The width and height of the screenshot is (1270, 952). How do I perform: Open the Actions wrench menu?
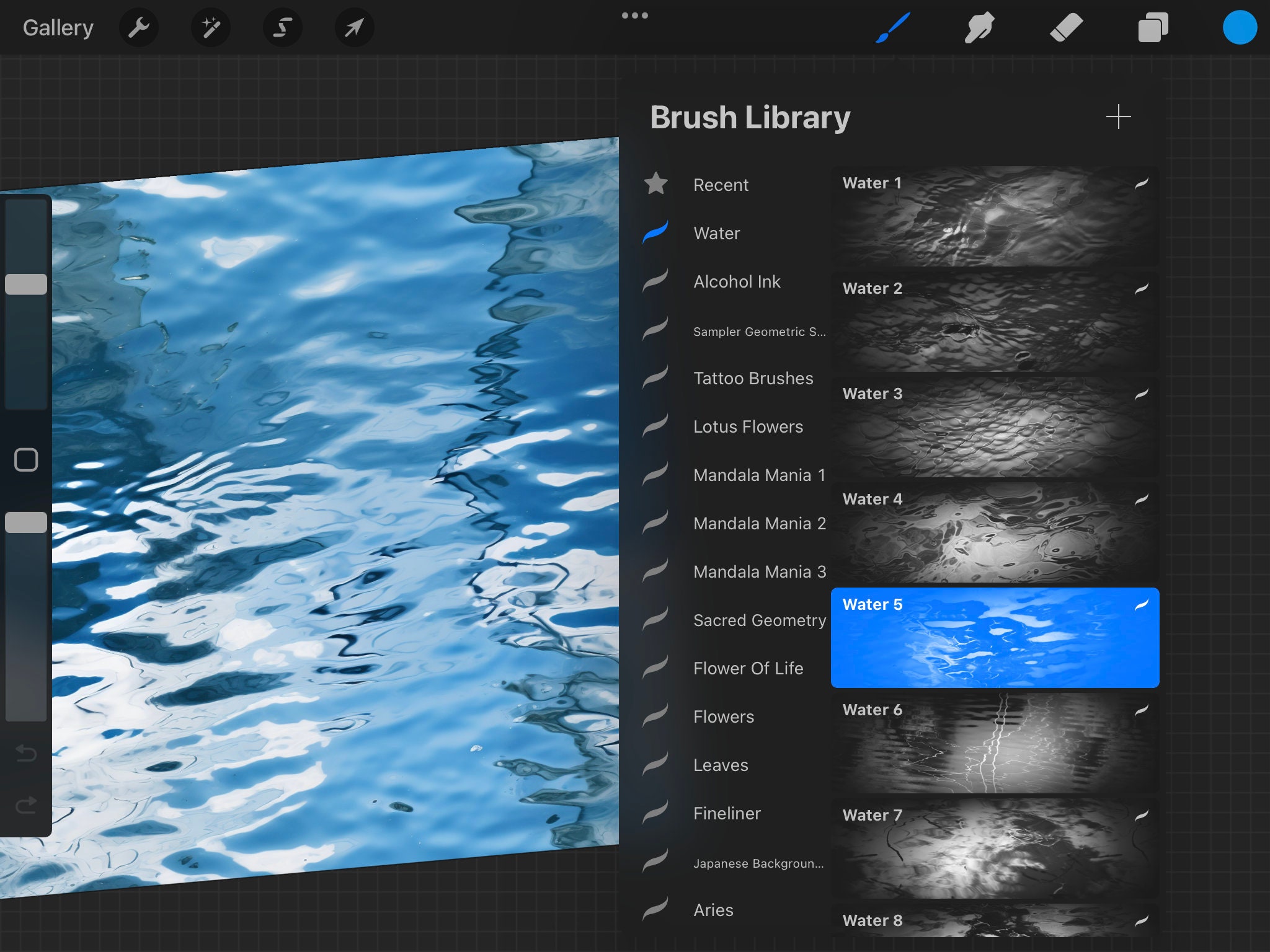point(138,27)
